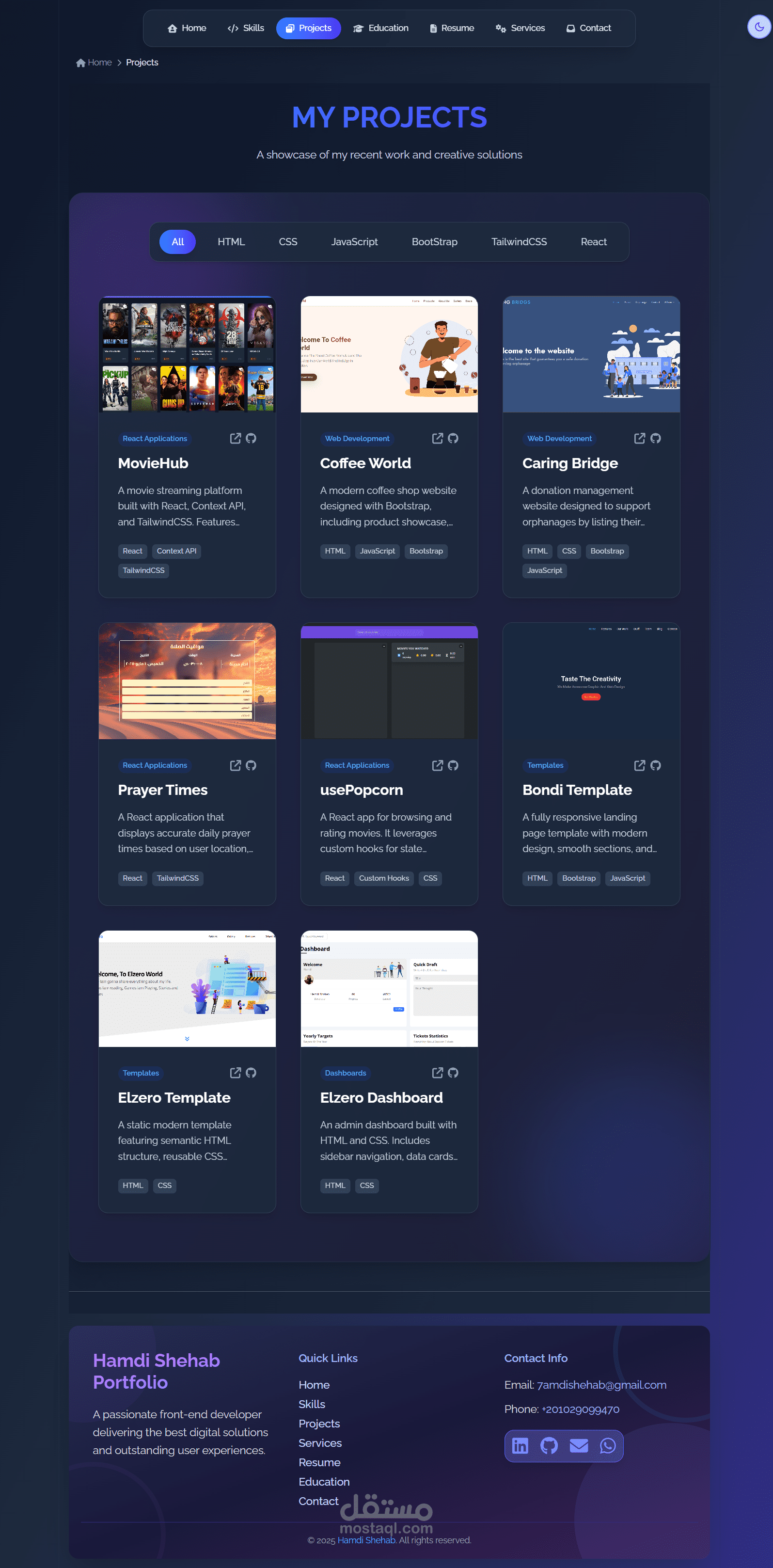Open the Coffee World project thumbnail
The height and width of the screenshot is (1568, 773).
point(390,354)
